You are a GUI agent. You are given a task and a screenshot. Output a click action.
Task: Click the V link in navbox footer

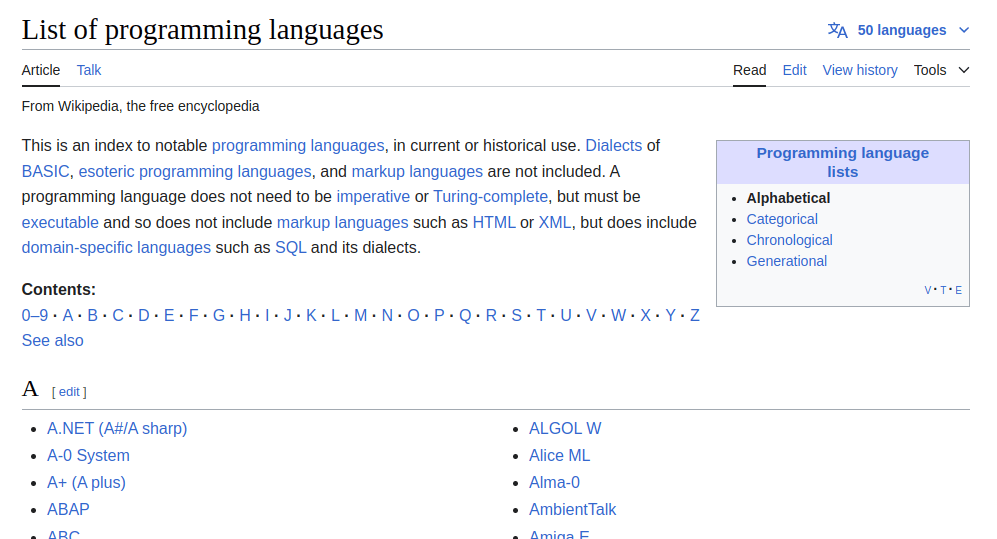pyautogui.click(x=928, y=290)
